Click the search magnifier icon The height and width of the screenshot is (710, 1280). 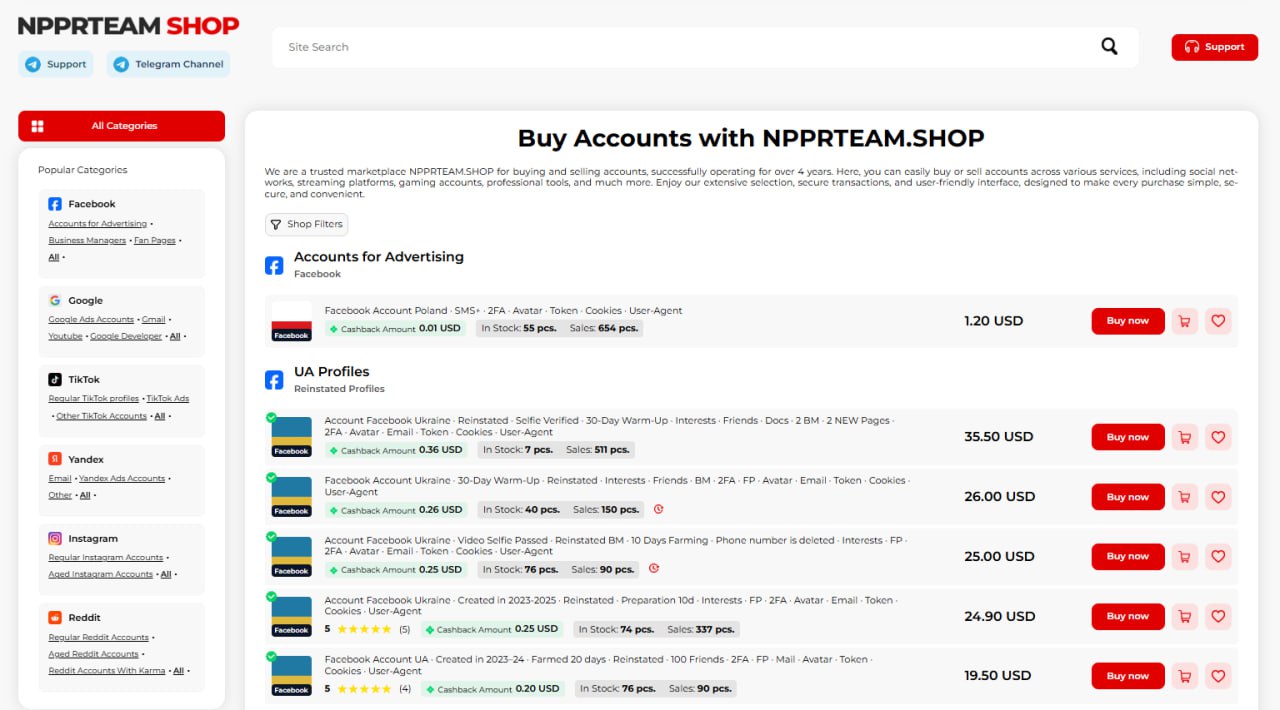tap(1109, 47)
